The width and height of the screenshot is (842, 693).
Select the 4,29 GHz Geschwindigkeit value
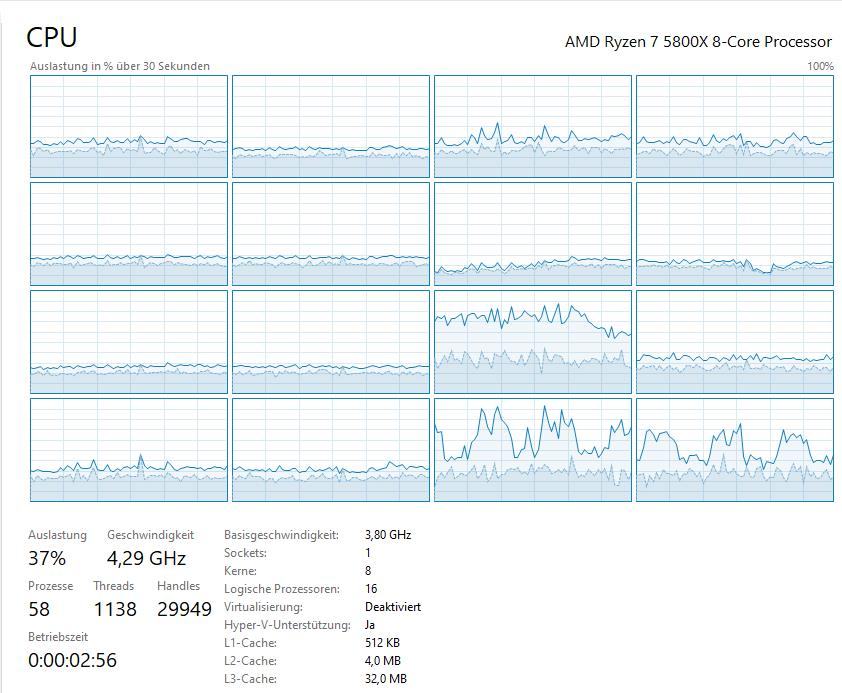click(x=146, y=558)
